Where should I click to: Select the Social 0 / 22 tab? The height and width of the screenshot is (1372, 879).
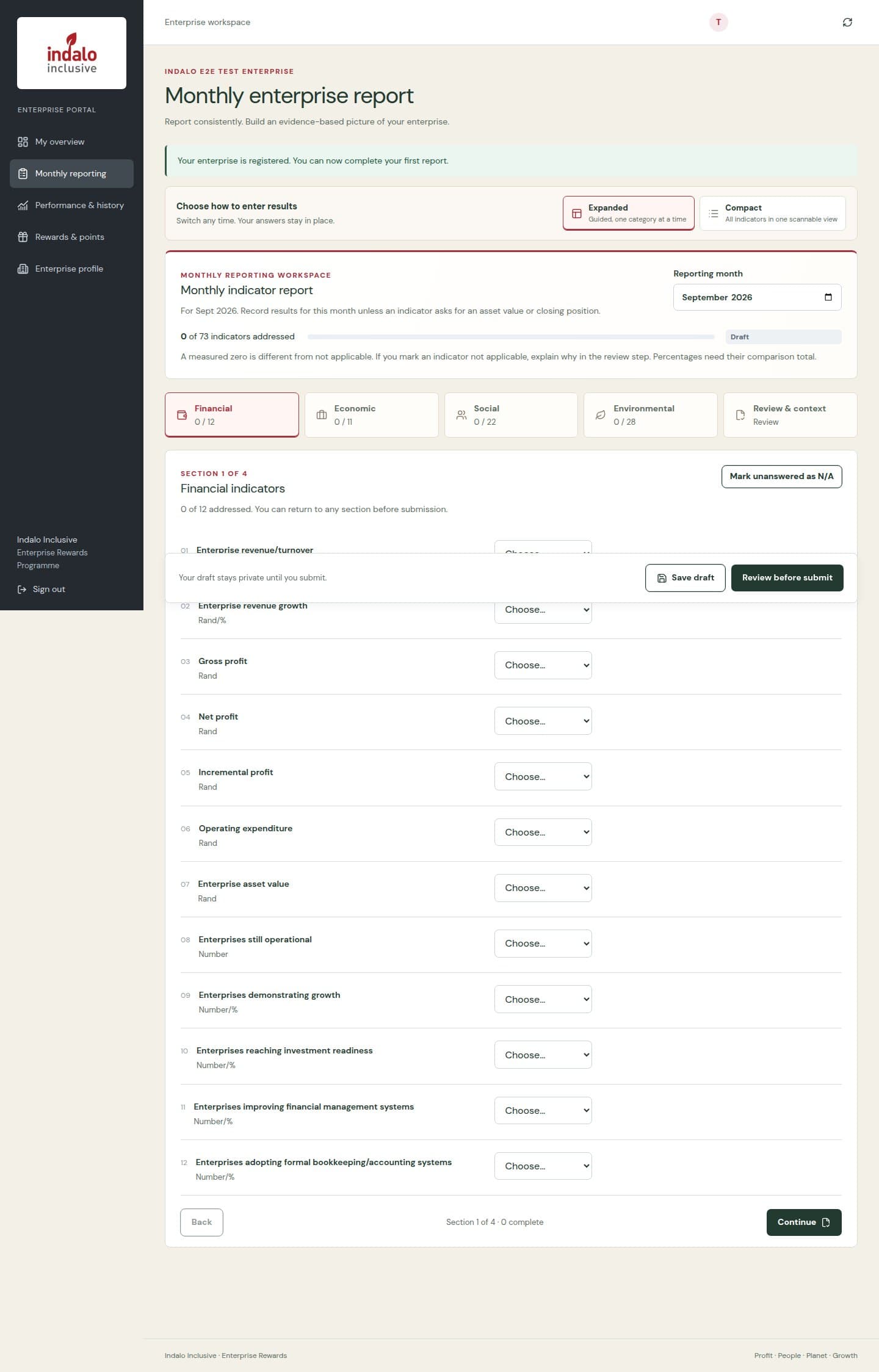511,415
